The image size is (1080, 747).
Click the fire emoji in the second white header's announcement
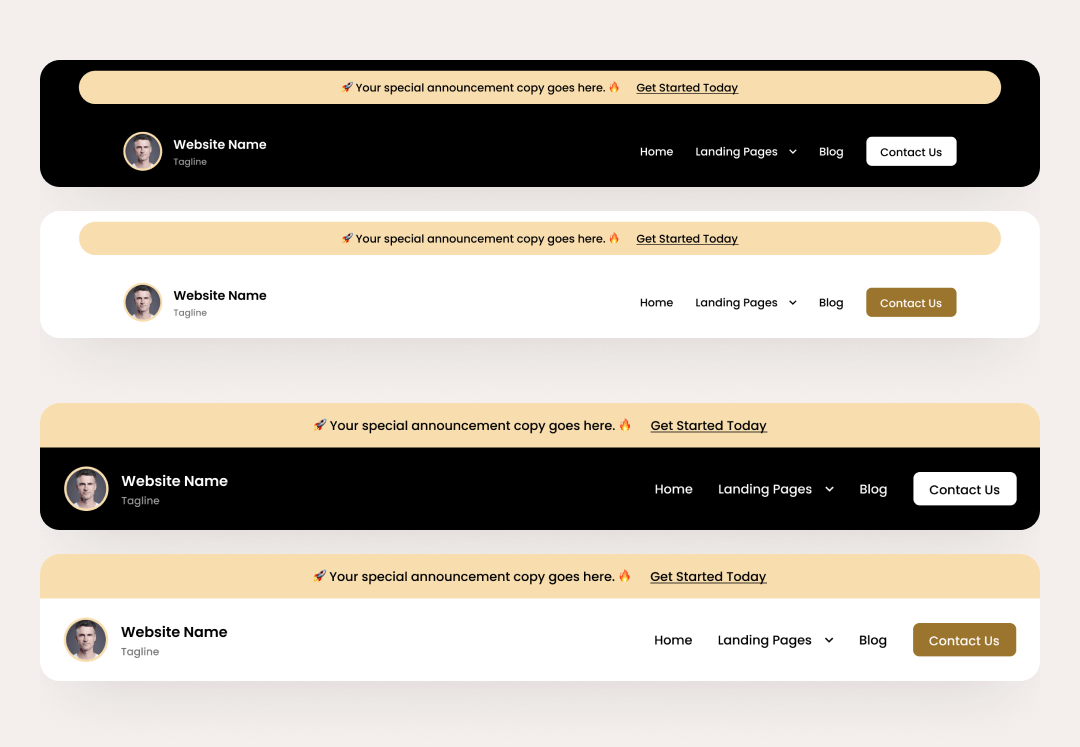click(x=614, y=238)
